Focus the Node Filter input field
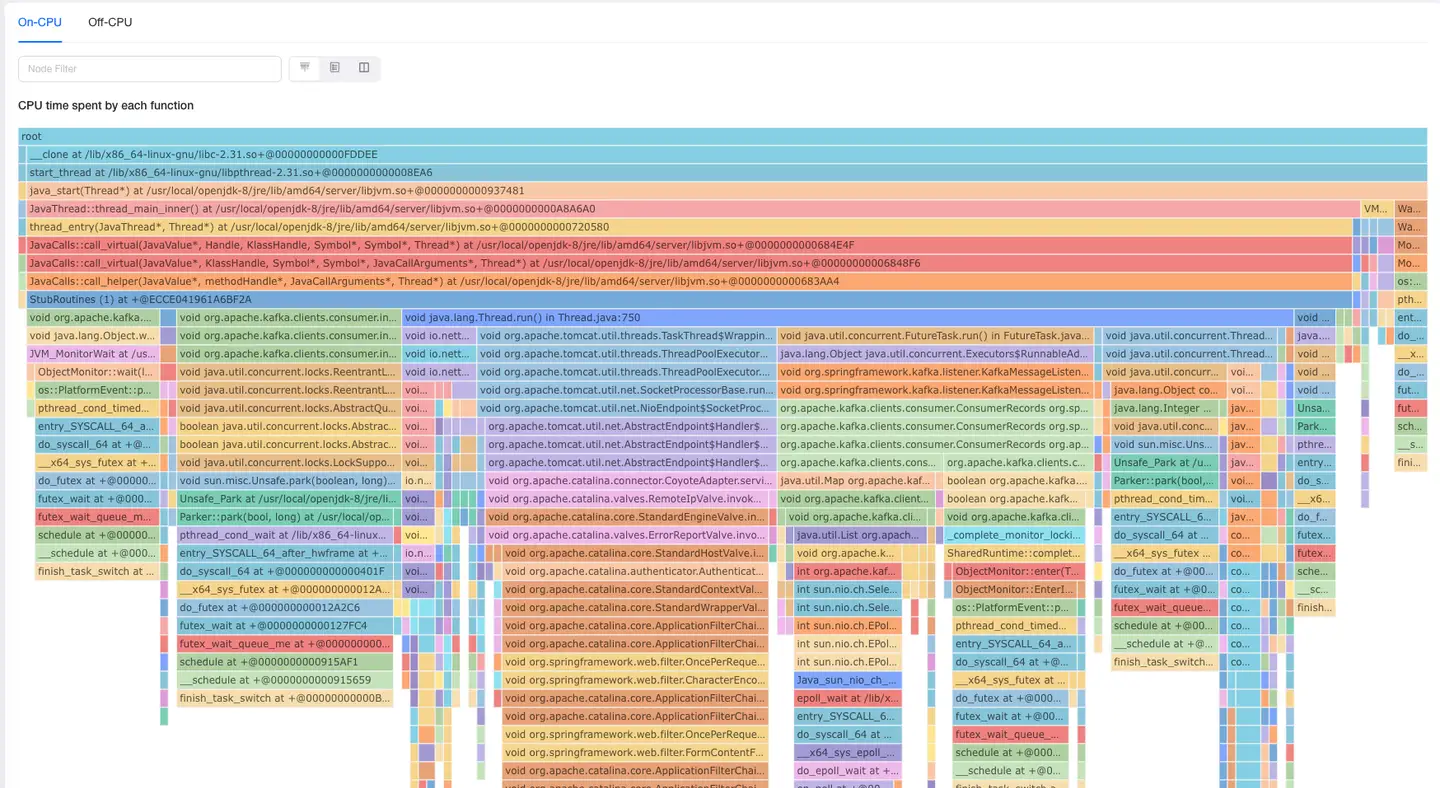This screenshot has height=788, width=1440. 150,69
